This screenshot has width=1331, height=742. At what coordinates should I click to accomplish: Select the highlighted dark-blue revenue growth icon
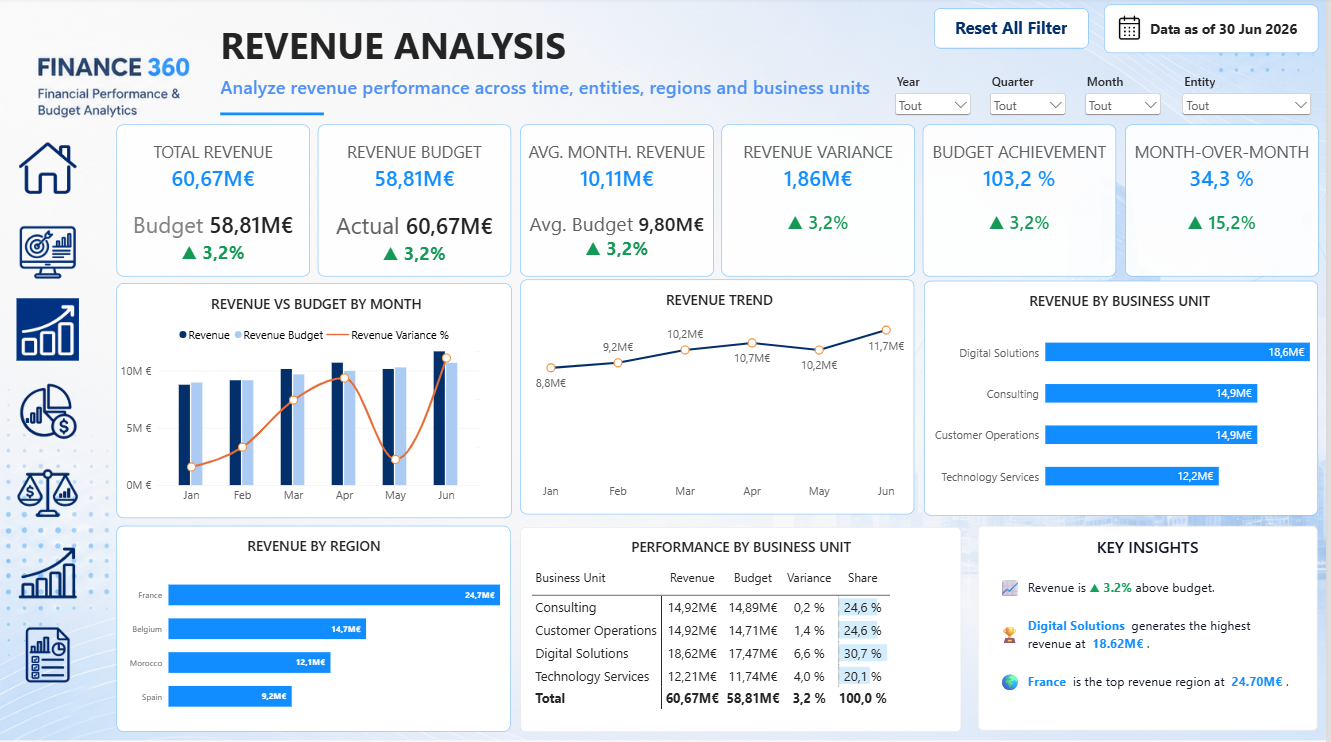[47, 329]
